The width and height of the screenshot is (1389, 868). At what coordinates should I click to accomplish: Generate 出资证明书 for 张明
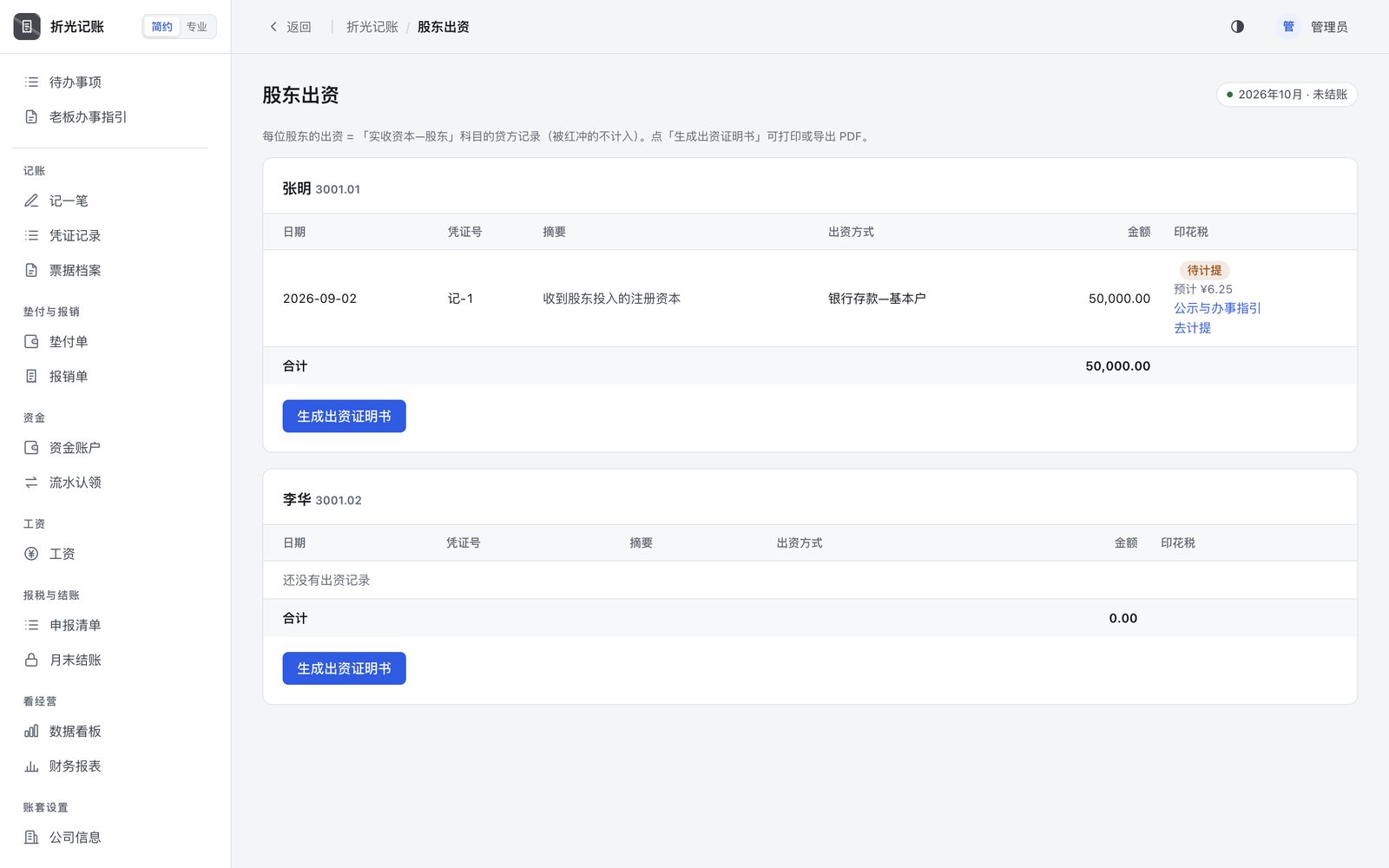(344, 417)
